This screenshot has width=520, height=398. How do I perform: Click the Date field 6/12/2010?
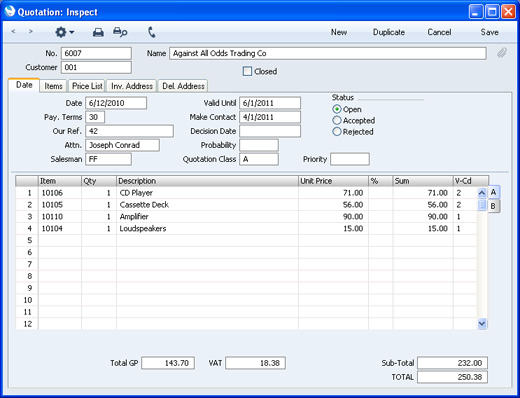point(116,103)
